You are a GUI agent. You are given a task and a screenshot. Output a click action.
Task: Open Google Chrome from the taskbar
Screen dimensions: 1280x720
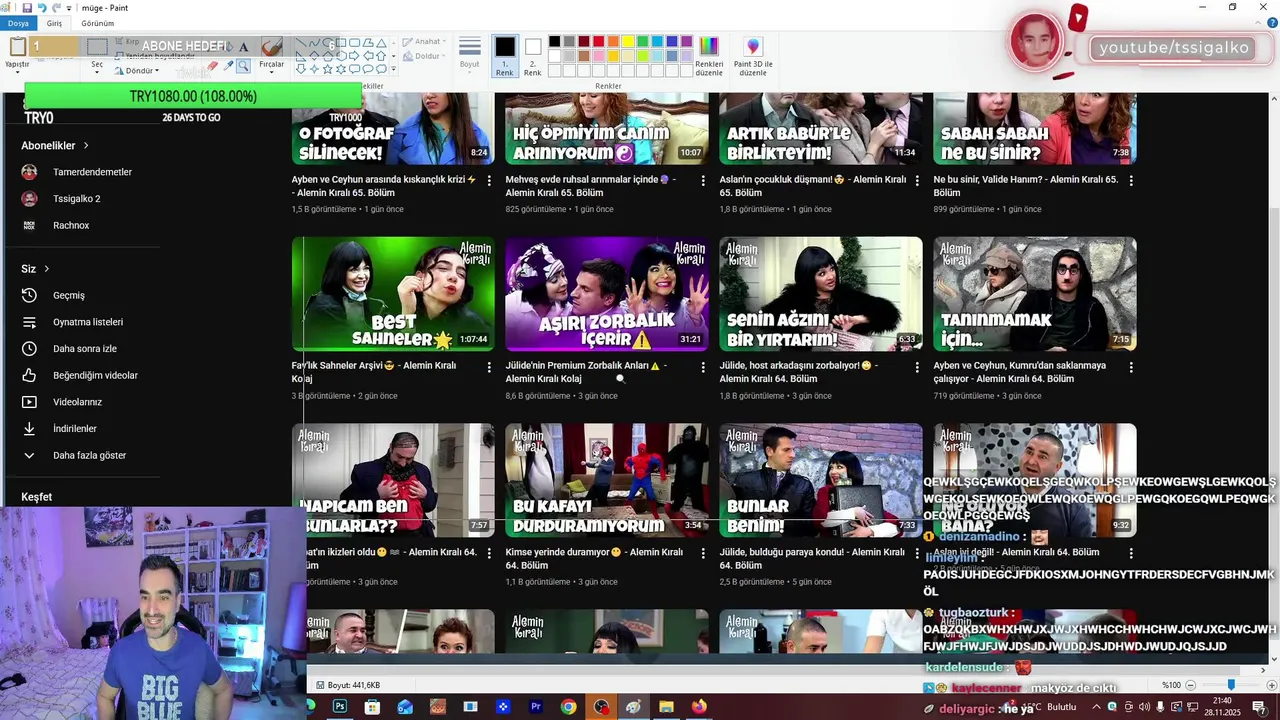(568, 707)
